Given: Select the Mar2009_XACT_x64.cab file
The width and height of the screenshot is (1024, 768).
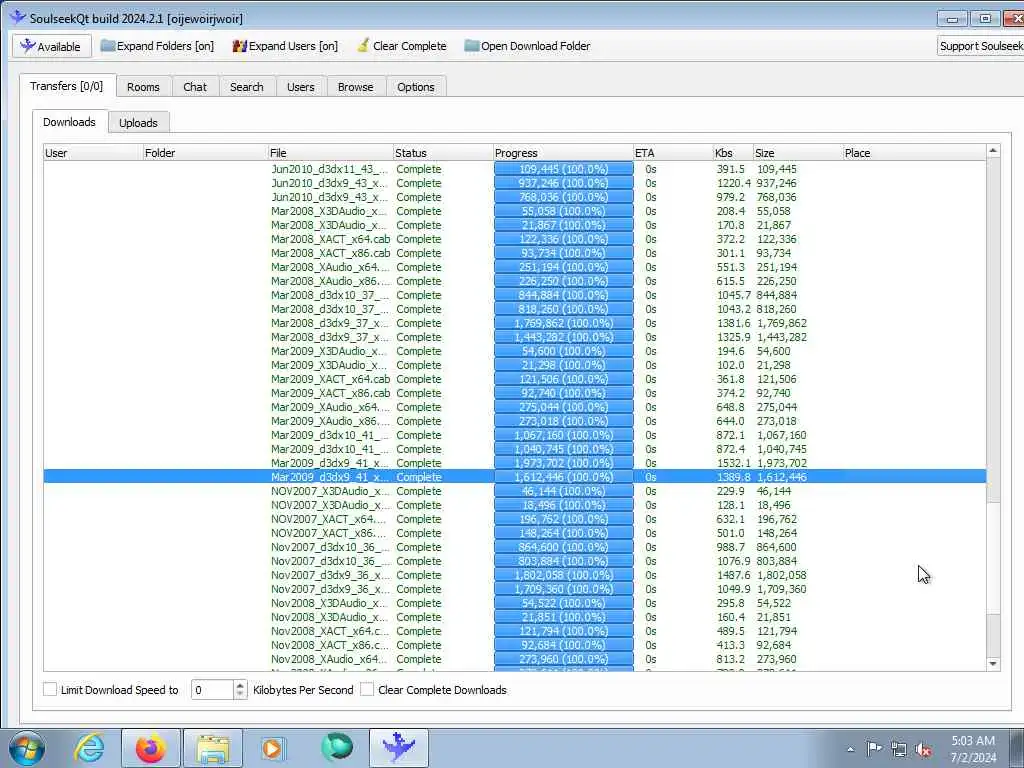Looking at the screenshot, I should coord(330,379).
